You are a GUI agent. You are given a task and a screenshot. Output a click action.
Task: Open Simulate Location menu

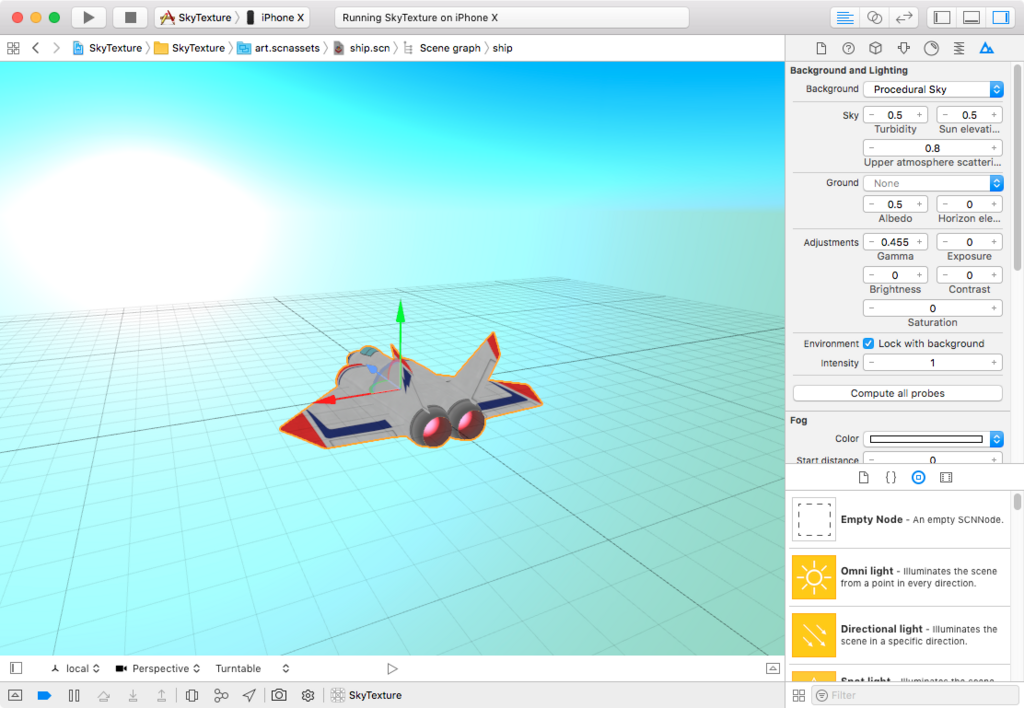[249, 696]
